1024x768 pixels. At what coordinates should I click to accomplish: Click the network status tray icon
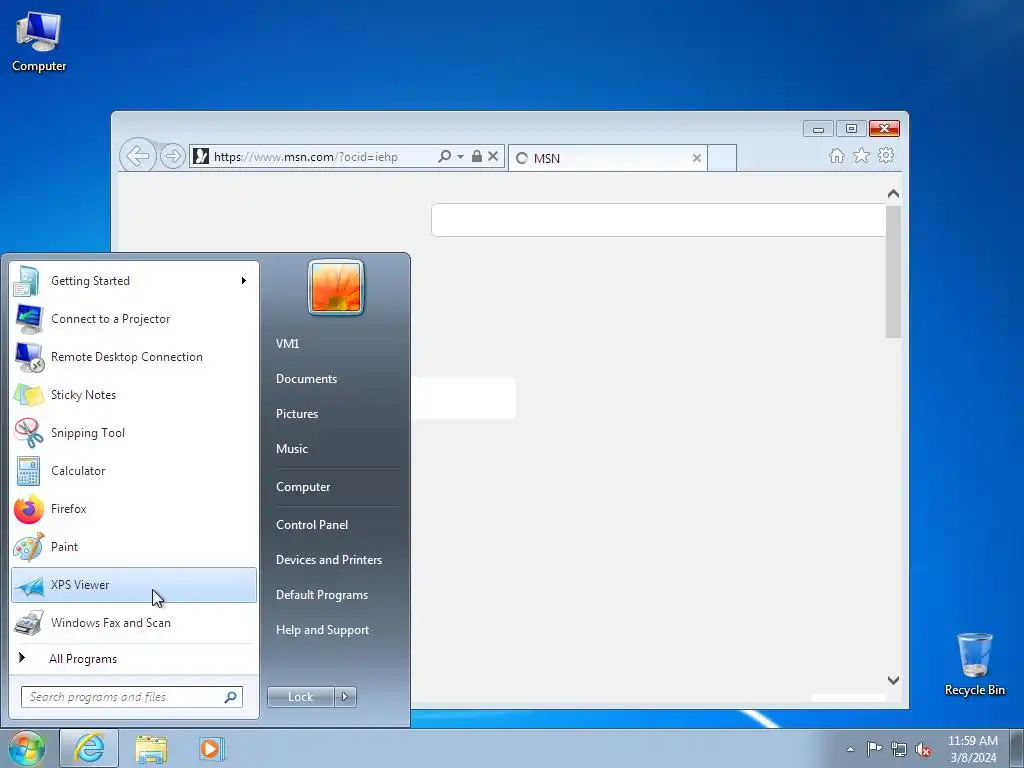click(x=899, y=749)
